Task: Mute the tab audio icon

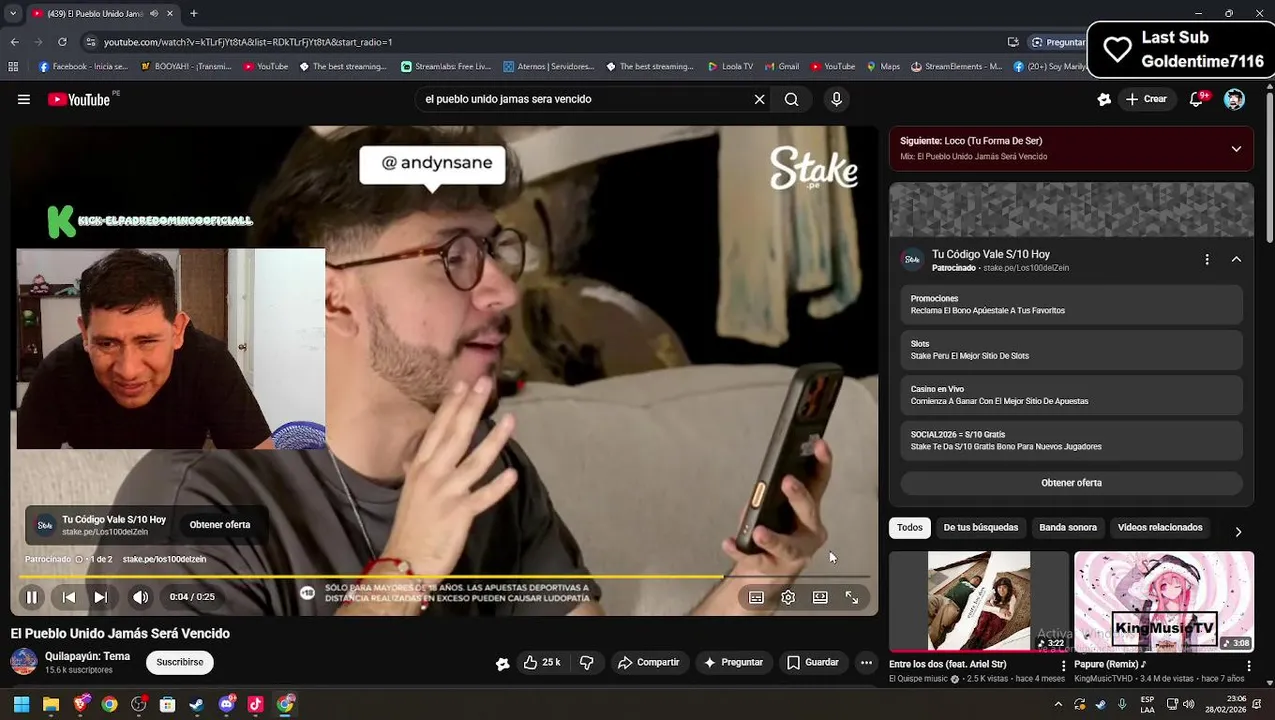Action: (154, 13)
